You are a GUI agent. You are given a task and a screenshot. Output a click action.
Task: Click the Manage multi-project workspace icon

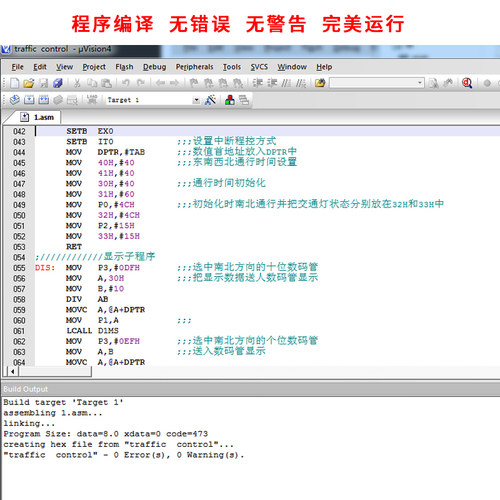244,100
